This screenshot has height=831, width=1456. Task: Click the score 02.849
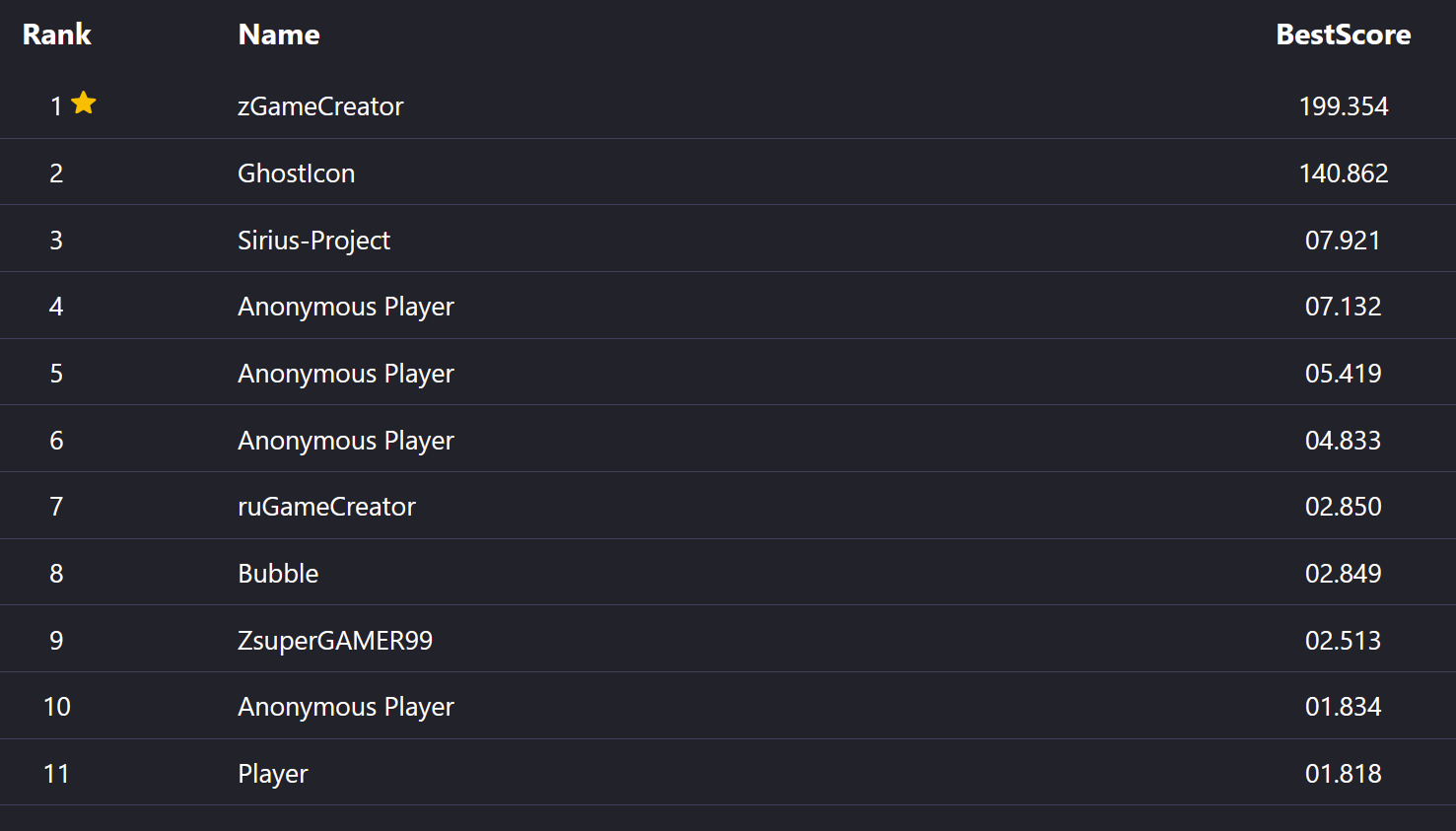tap(1343, 574)
